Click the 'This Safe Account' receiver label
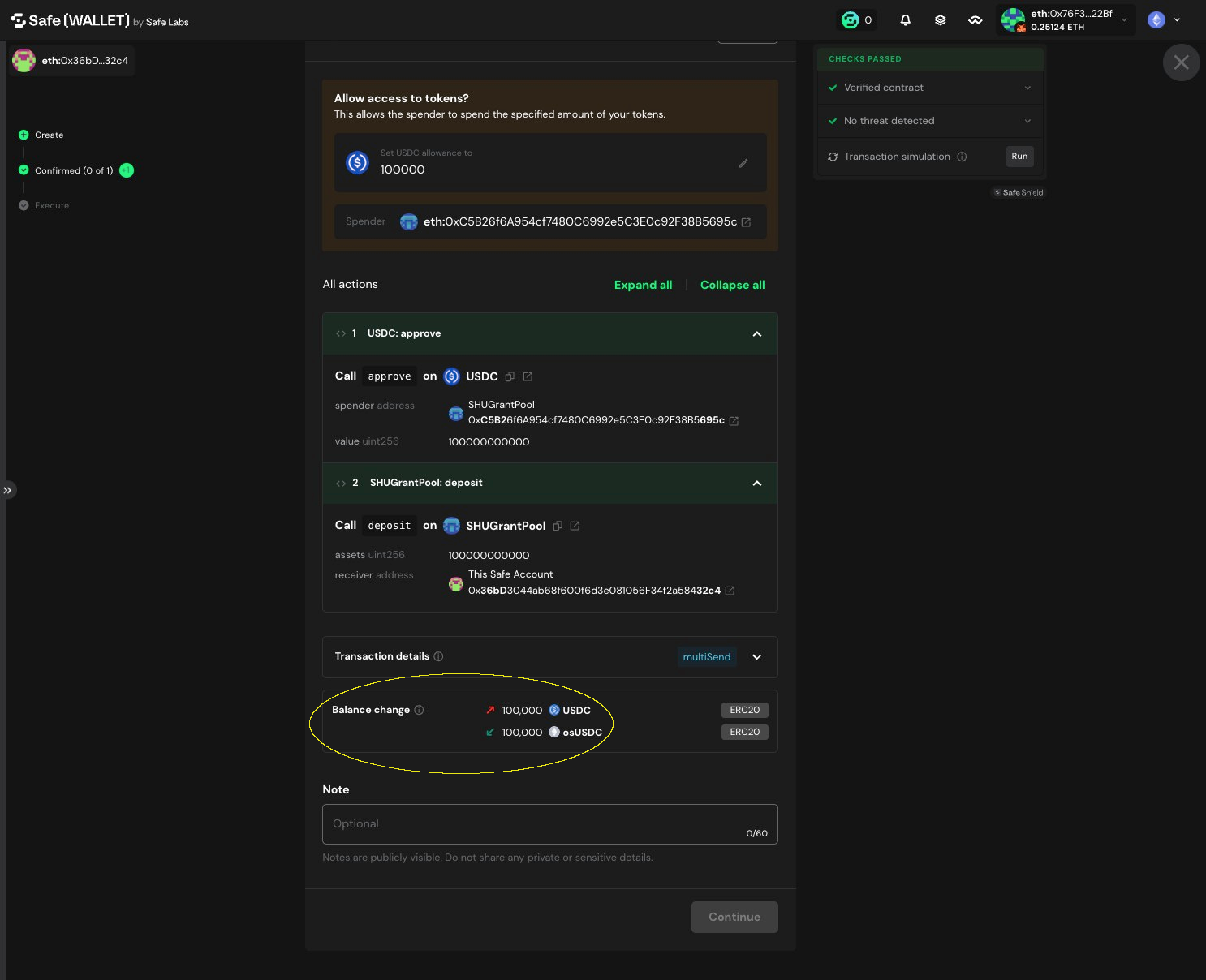 (510, 574)
